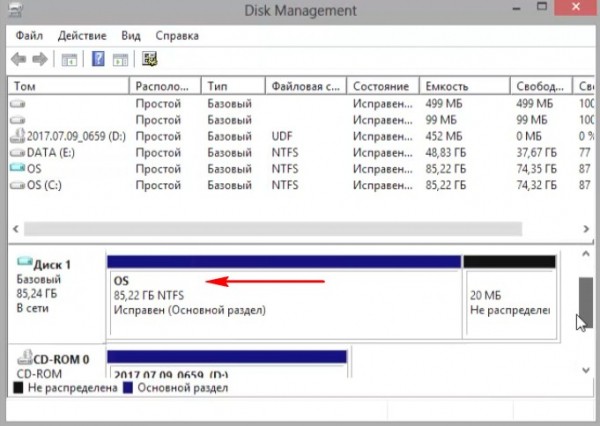Viewport: 600px width, 426px height.
Task: Sort by the Состояние column header
Action: click(383, 86)
